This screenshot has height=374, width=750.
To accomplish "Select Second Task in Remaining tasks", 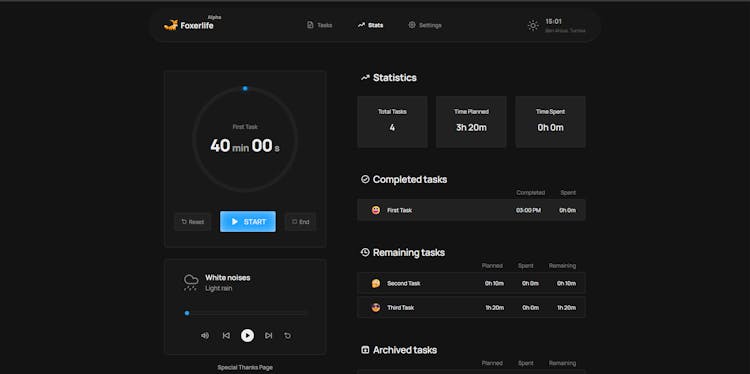I will point(471,283).
